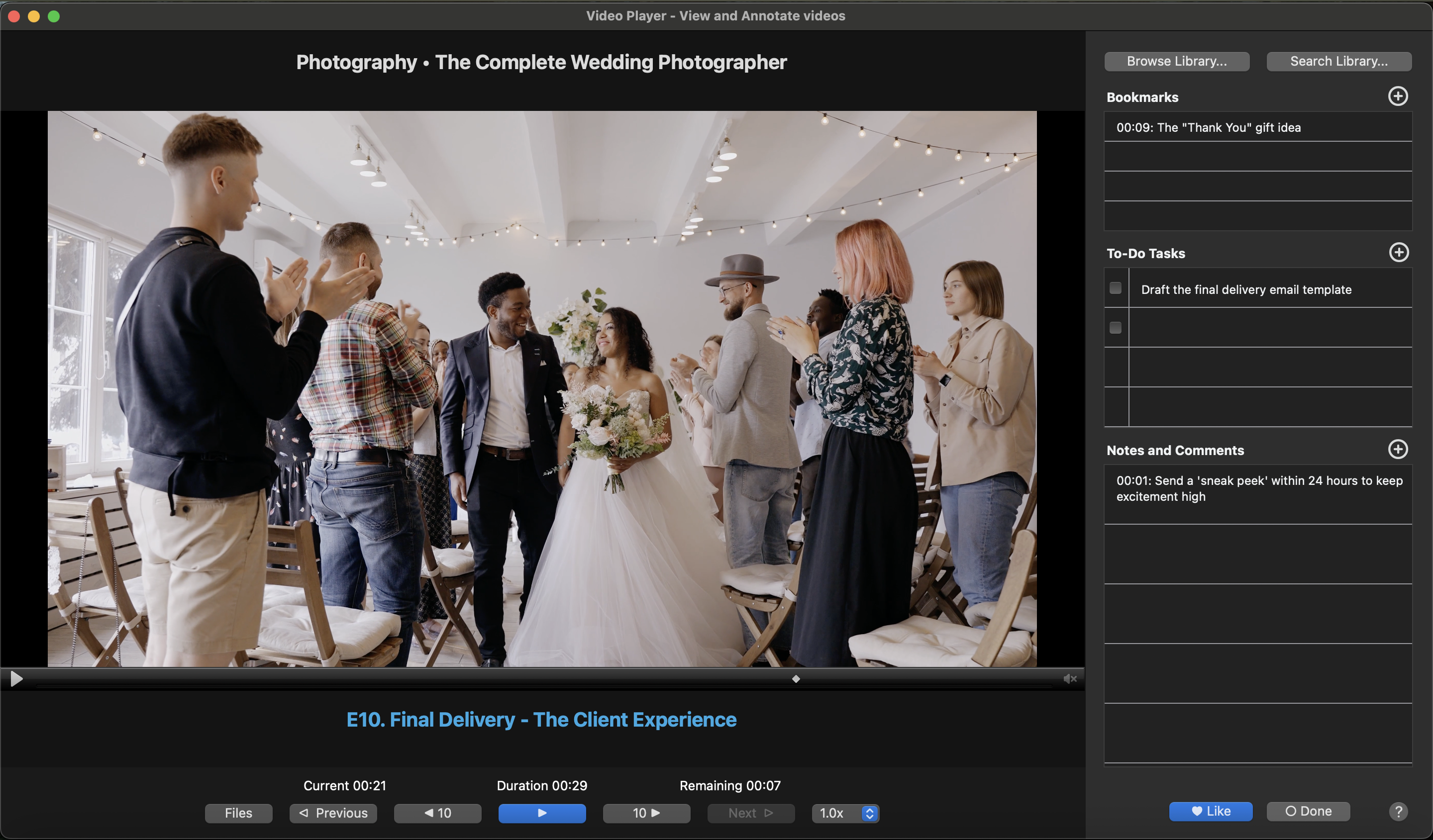The image size is (1433, 840).
Task: Like this video with heart button
Action: pos(1210,811)
